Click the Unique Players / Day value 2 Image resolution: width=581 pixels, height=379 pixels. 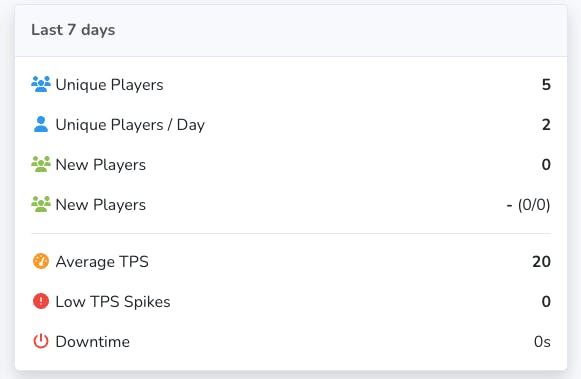(546, 124)
